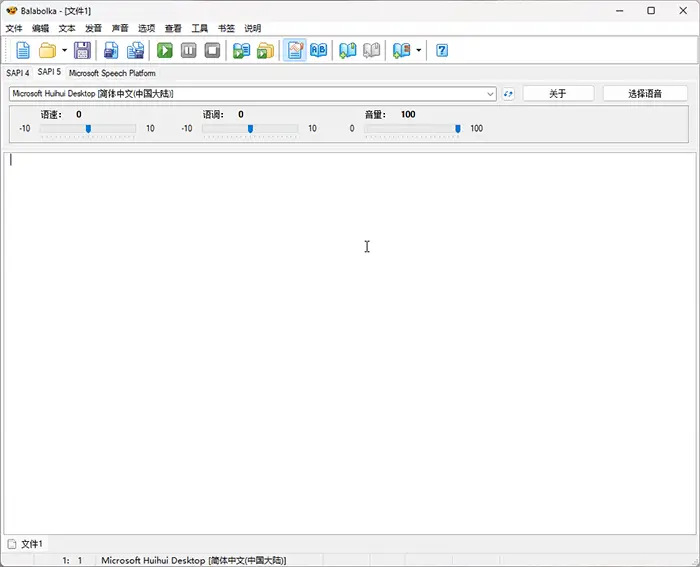Screen dimensions: 700x567
Task: Open the 选项 menu
Action: (146, 28)
